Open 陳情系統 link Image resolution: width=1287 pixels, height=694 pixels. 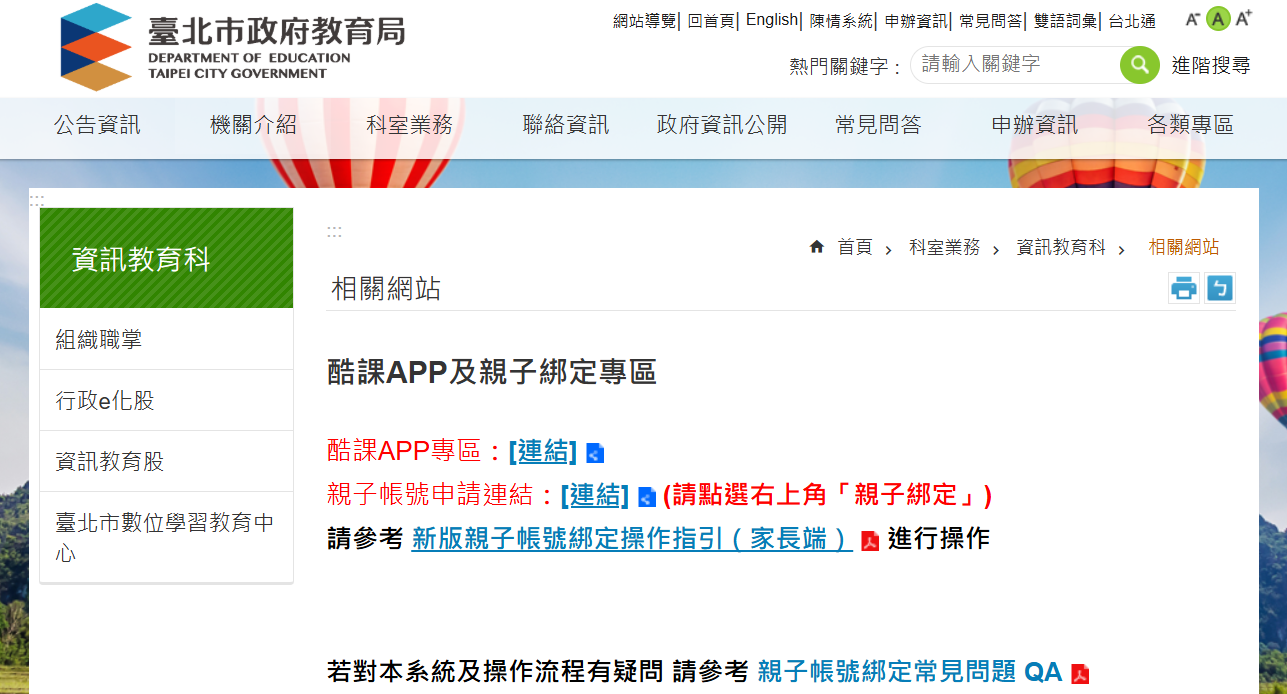click(x=841, y=21)
